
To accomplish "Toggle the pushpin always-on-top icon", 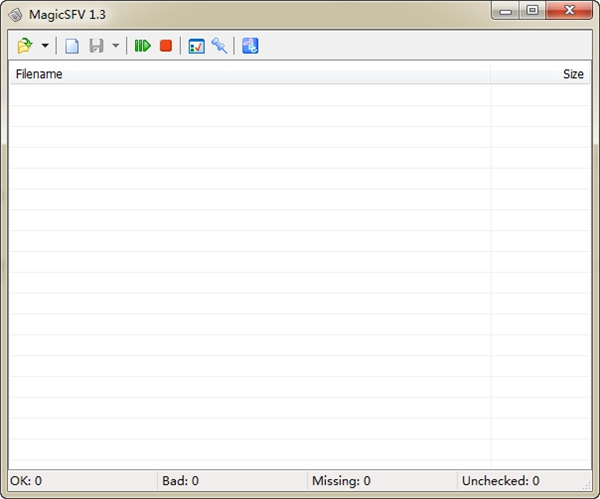I will pos(219,46).
